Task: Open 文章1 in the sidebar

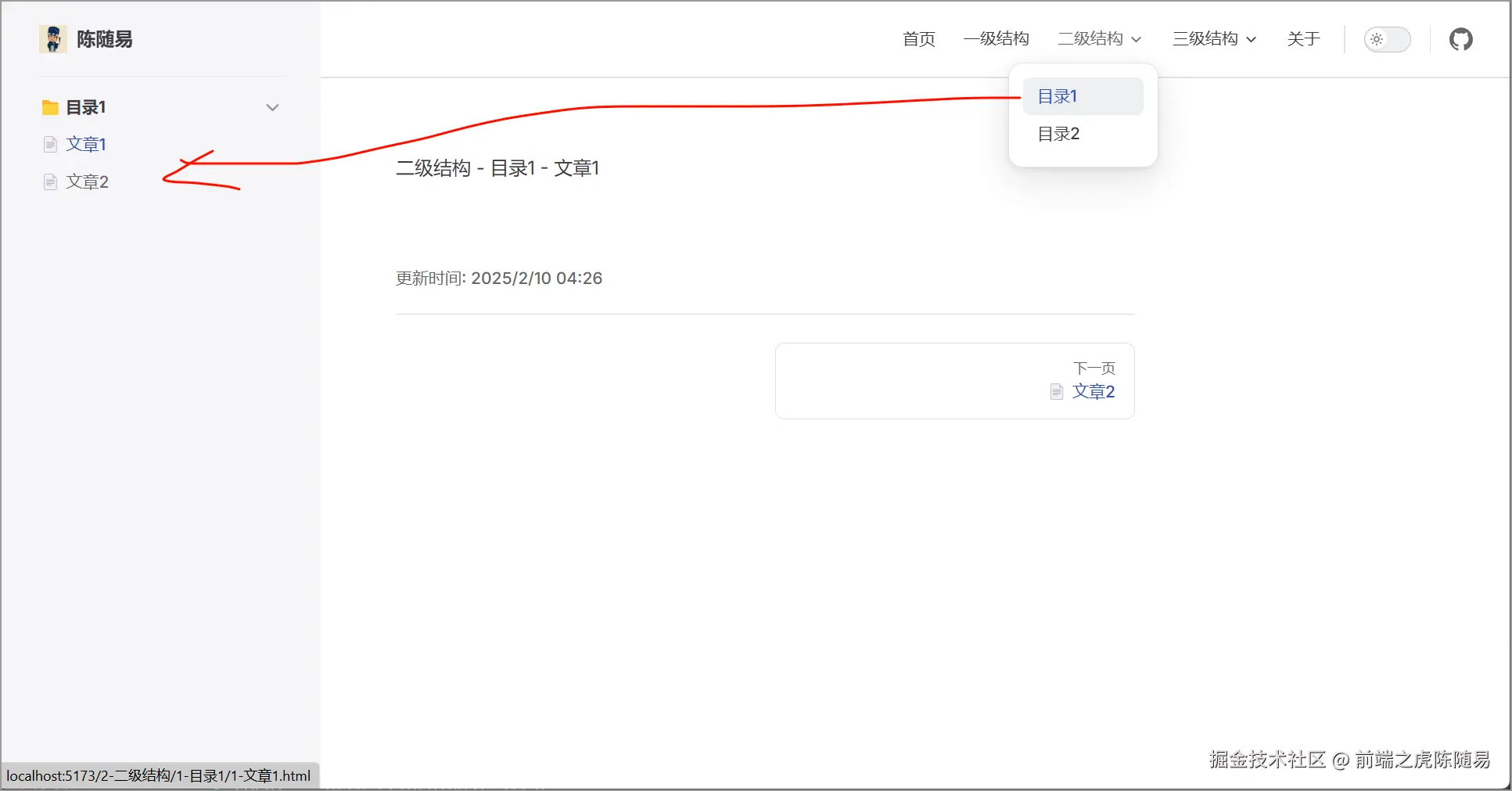Action: pos(86,144)
